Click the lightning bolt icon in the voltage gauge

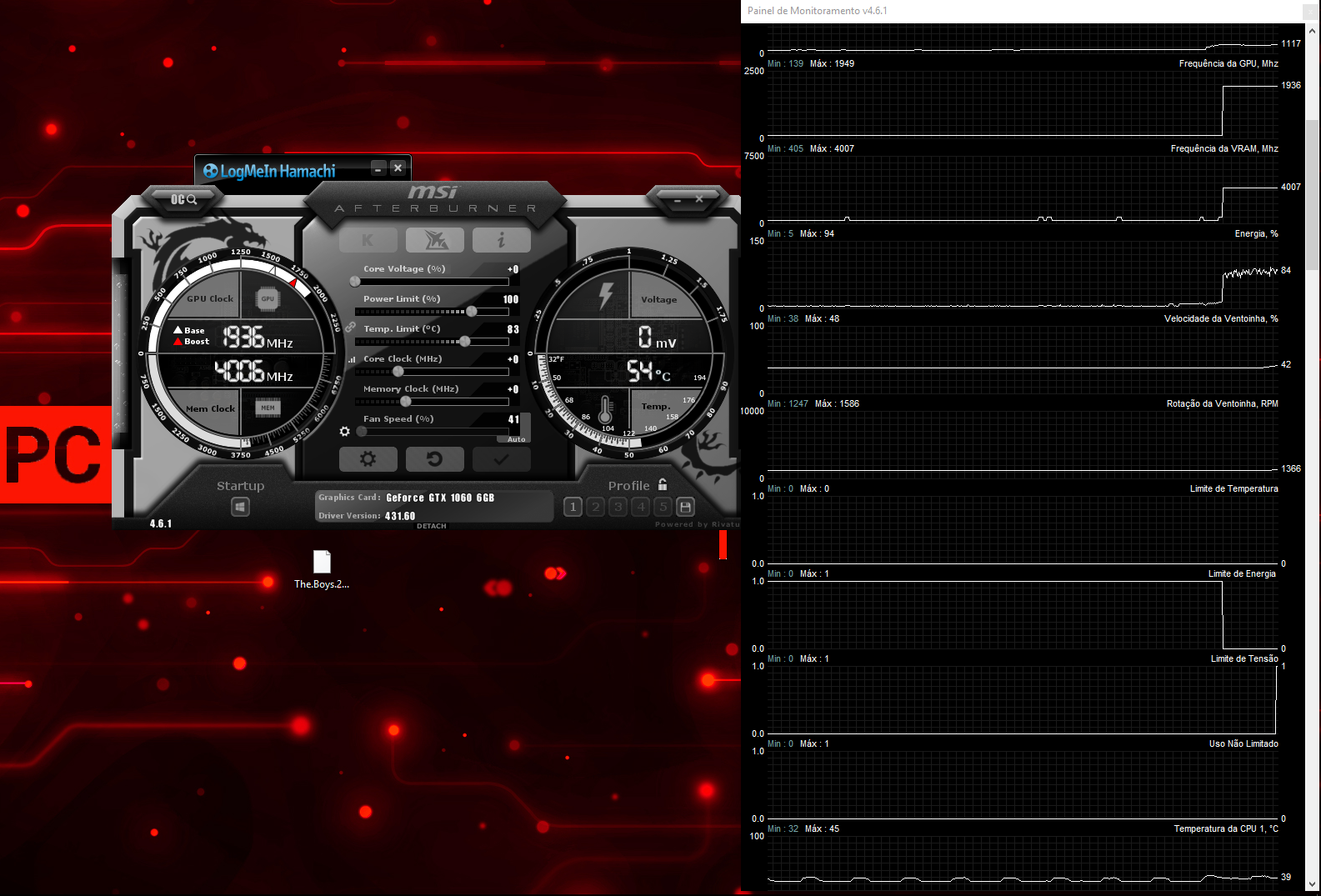tap(606, 297)
